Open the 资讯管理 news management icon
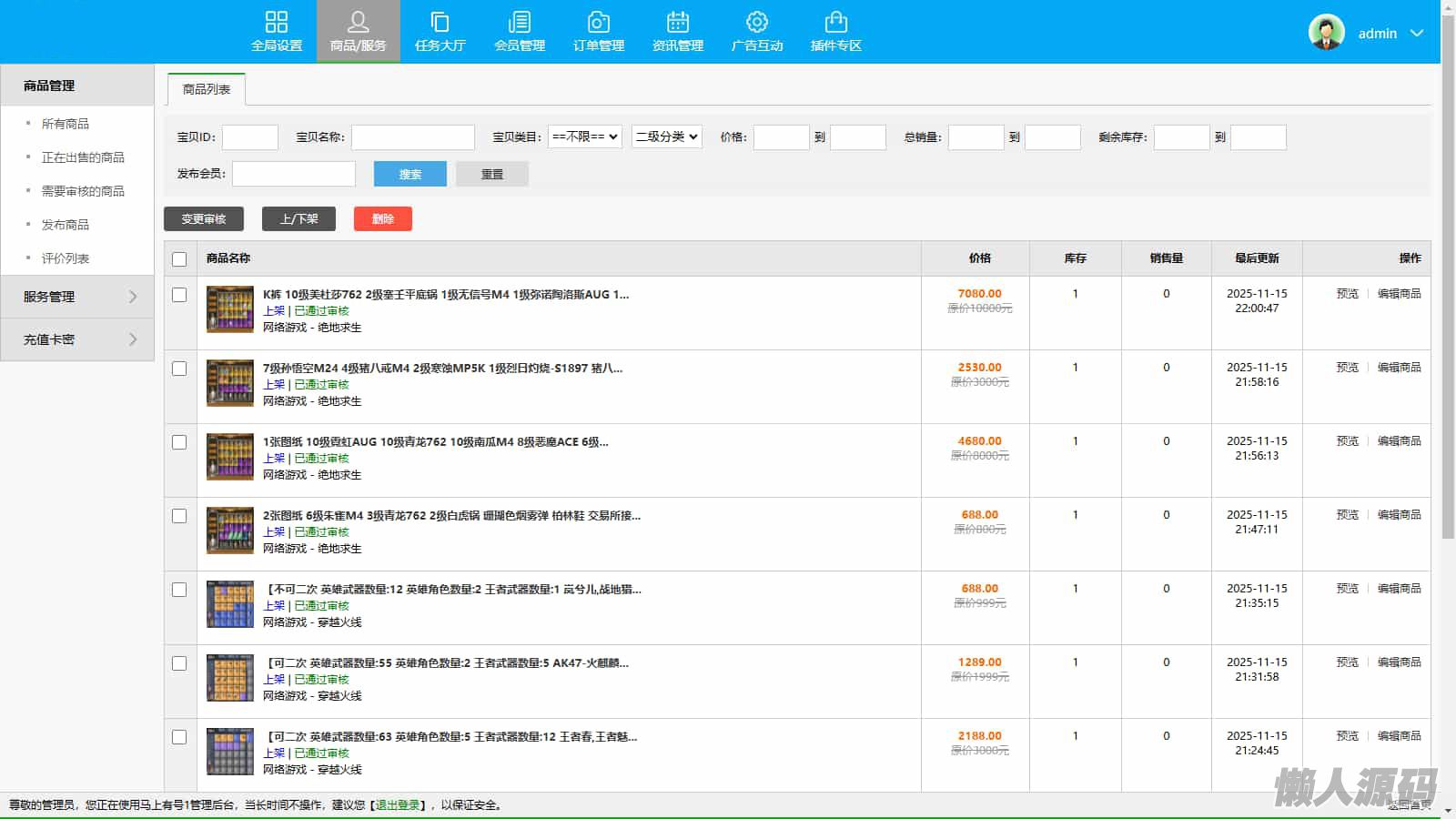 [x=678, y=23]
